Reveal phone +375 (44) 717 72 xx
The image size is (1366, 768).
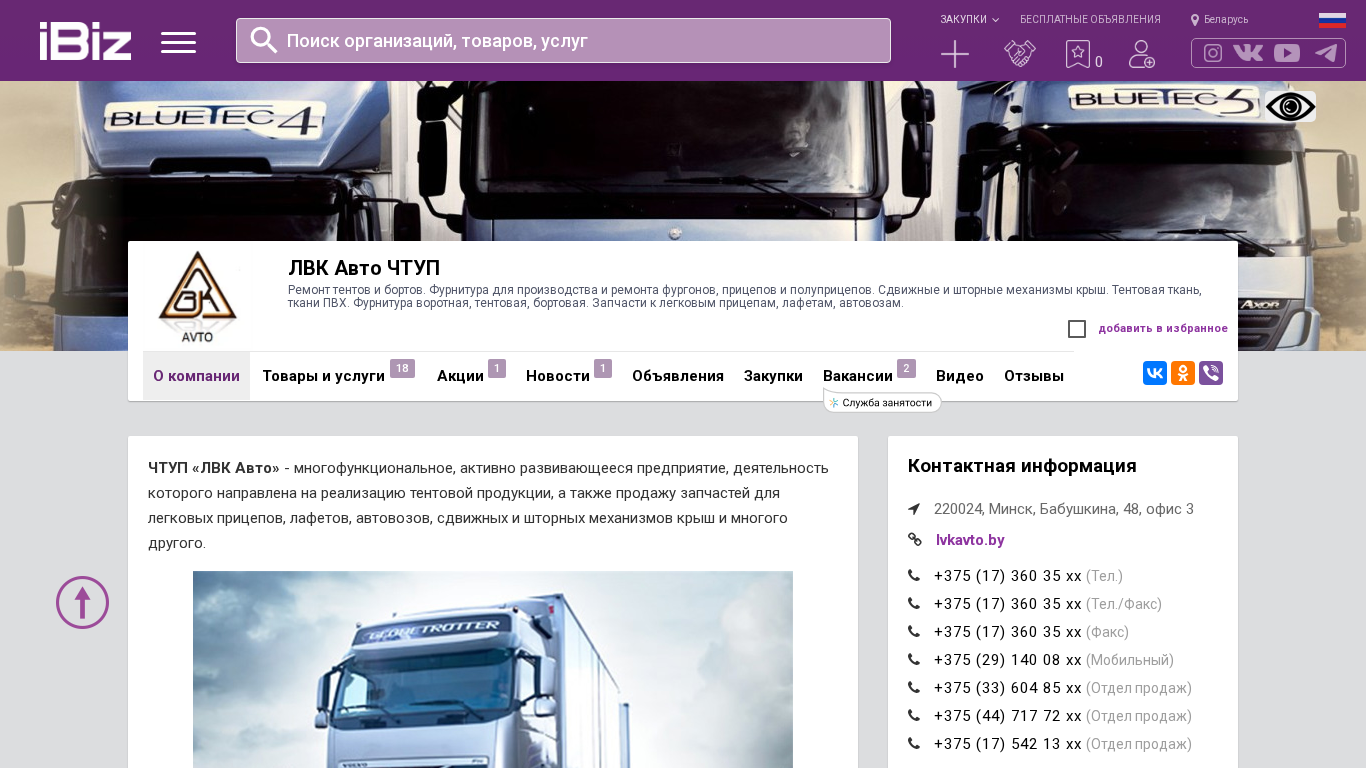1008,716
